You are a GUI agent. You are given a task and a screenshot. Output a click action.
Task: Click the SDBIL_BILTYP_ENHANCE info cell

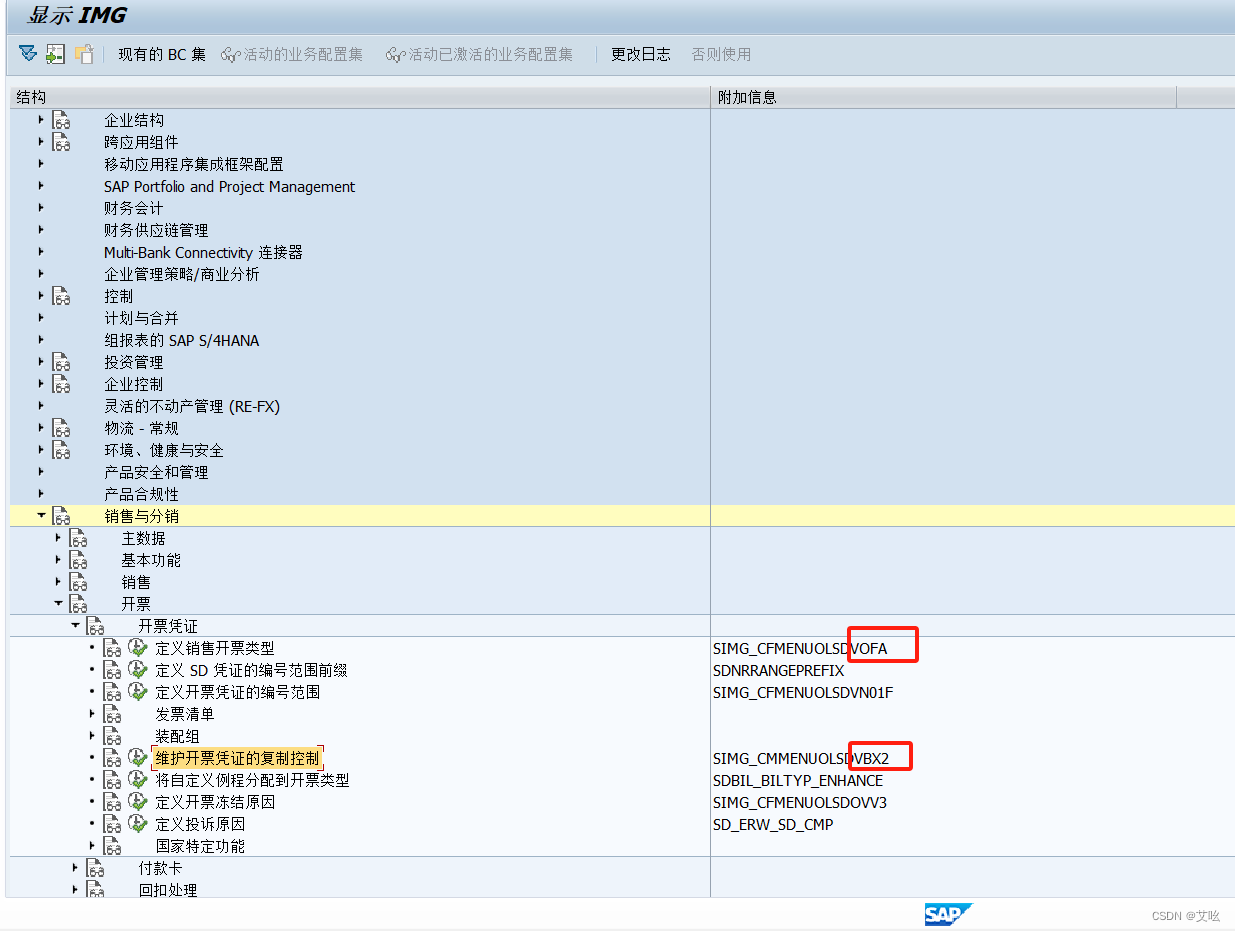[x=798, y=780]
